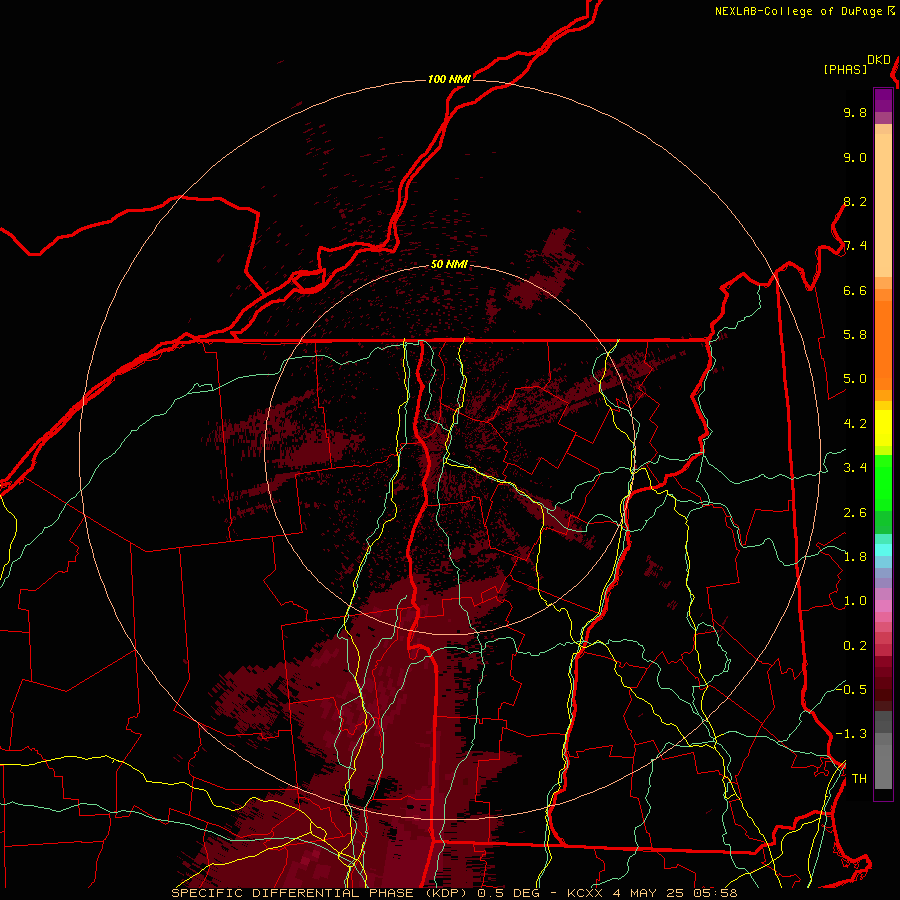Select the NEXLAB-College of DuPage credit text

[x=798, y=11]
